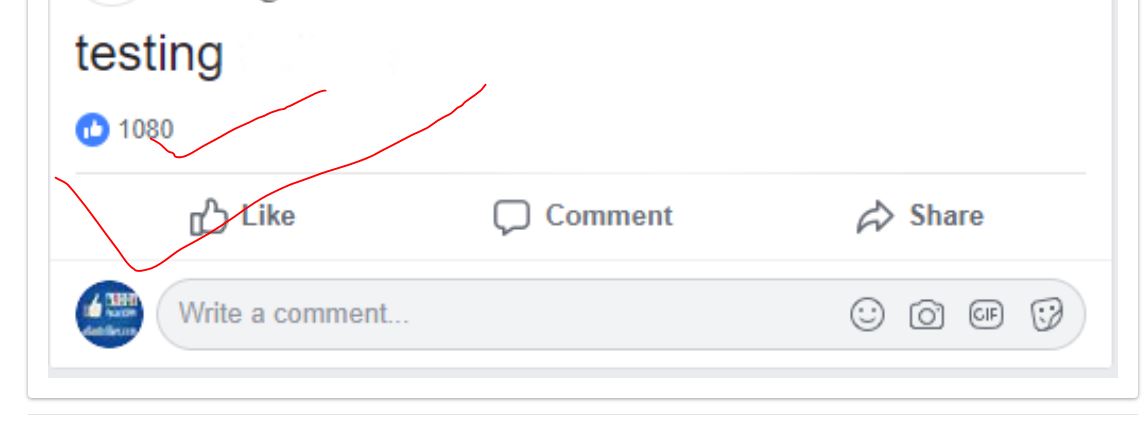Click the Like text label
The height and width of the screenshot is (425, 1145).
click(x=269, y=216)
